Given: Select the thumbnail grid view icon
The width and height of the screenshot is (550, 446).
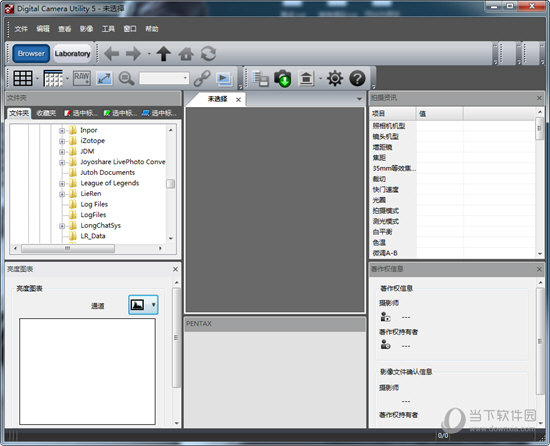Looking at the screenshot, I should pos(23,78).
